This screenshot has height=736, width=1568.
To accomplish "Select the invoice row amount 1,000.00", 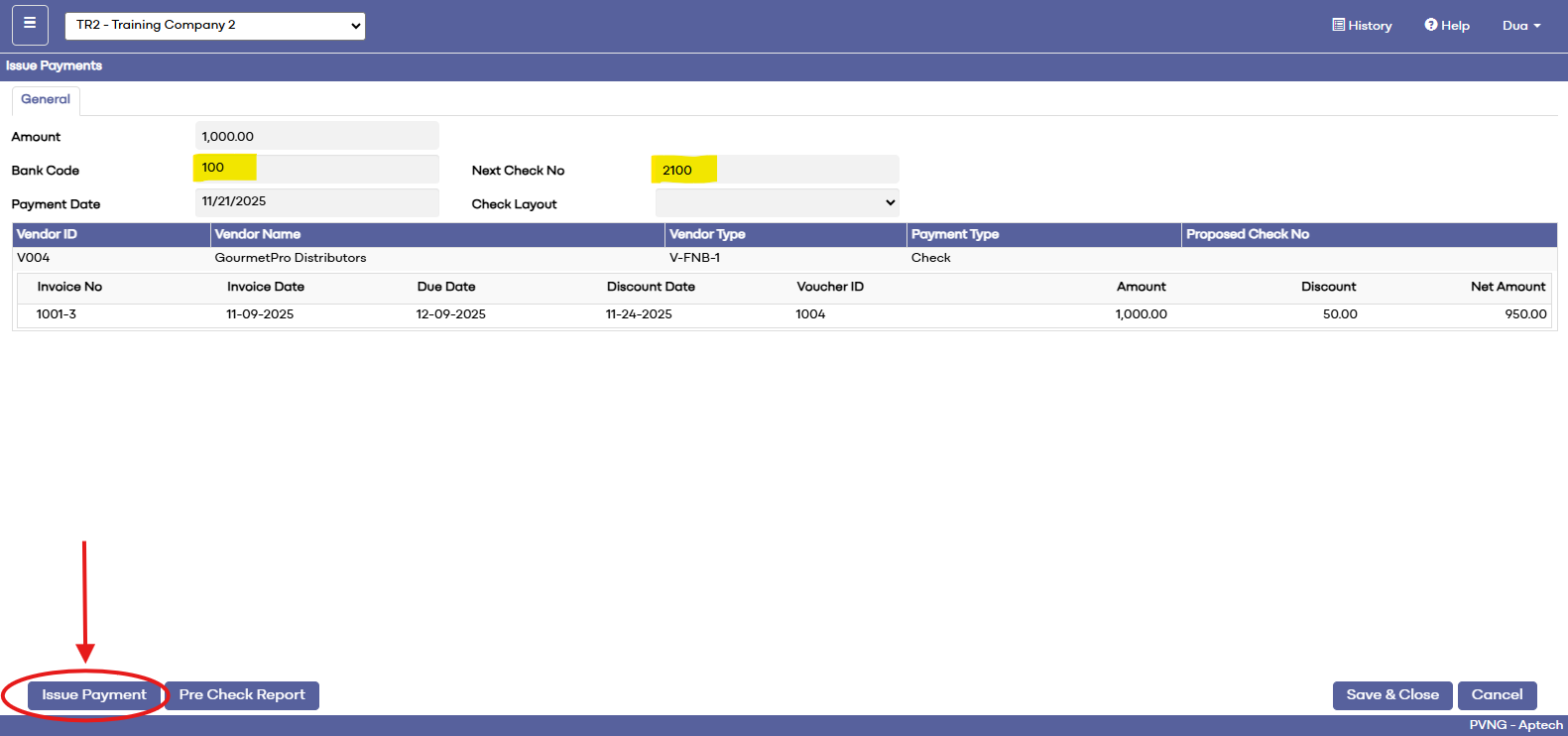I will point(1142,314).
